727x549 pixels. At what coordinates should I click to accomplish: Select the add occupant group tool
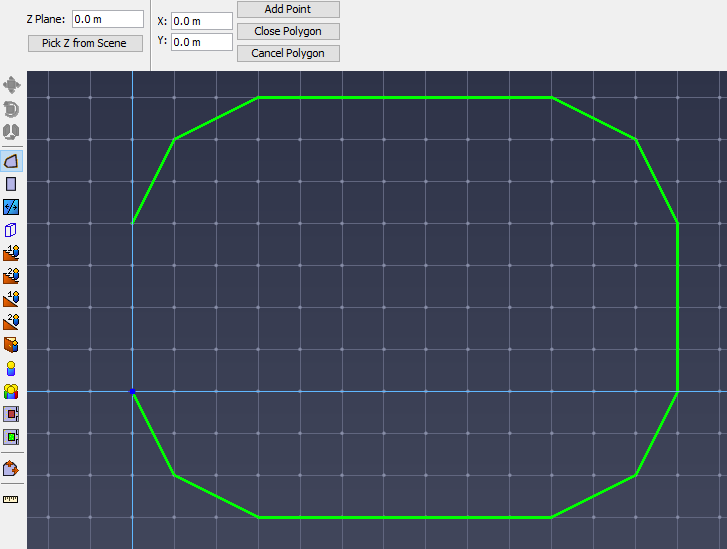pos(11,391)
